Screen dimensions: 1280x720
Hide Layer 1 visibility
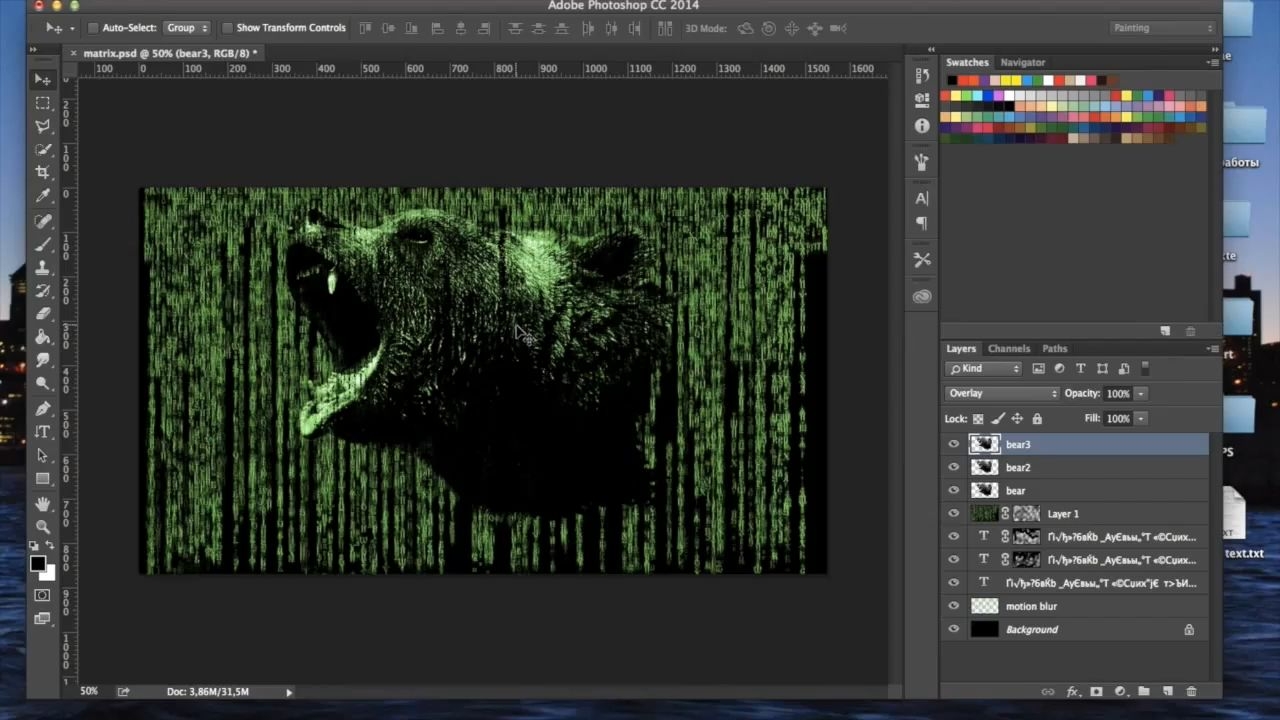(953, 514)
